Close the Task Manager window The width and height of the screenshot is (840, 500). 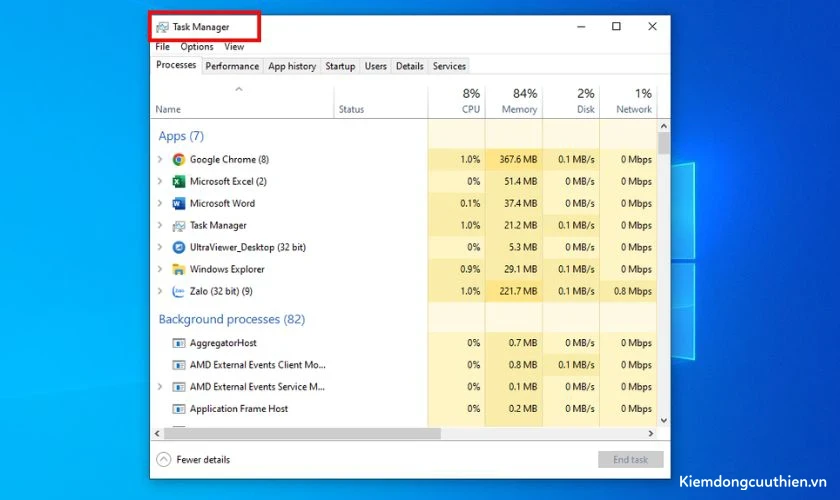(x=652, y=26)
